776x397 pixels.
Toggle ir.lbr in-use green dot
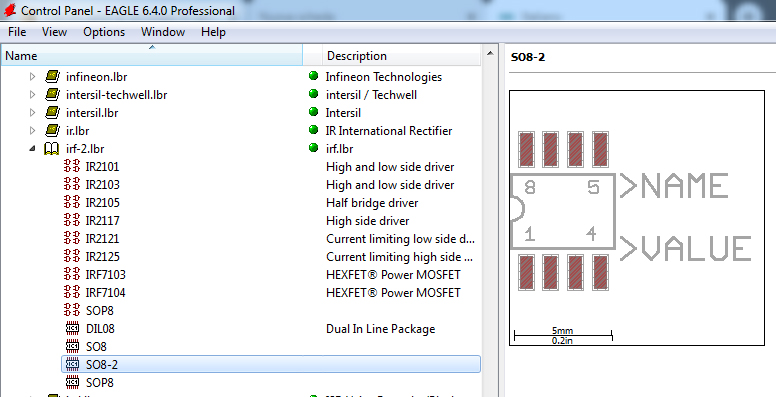pyautogui.click(x=313, y=130)
